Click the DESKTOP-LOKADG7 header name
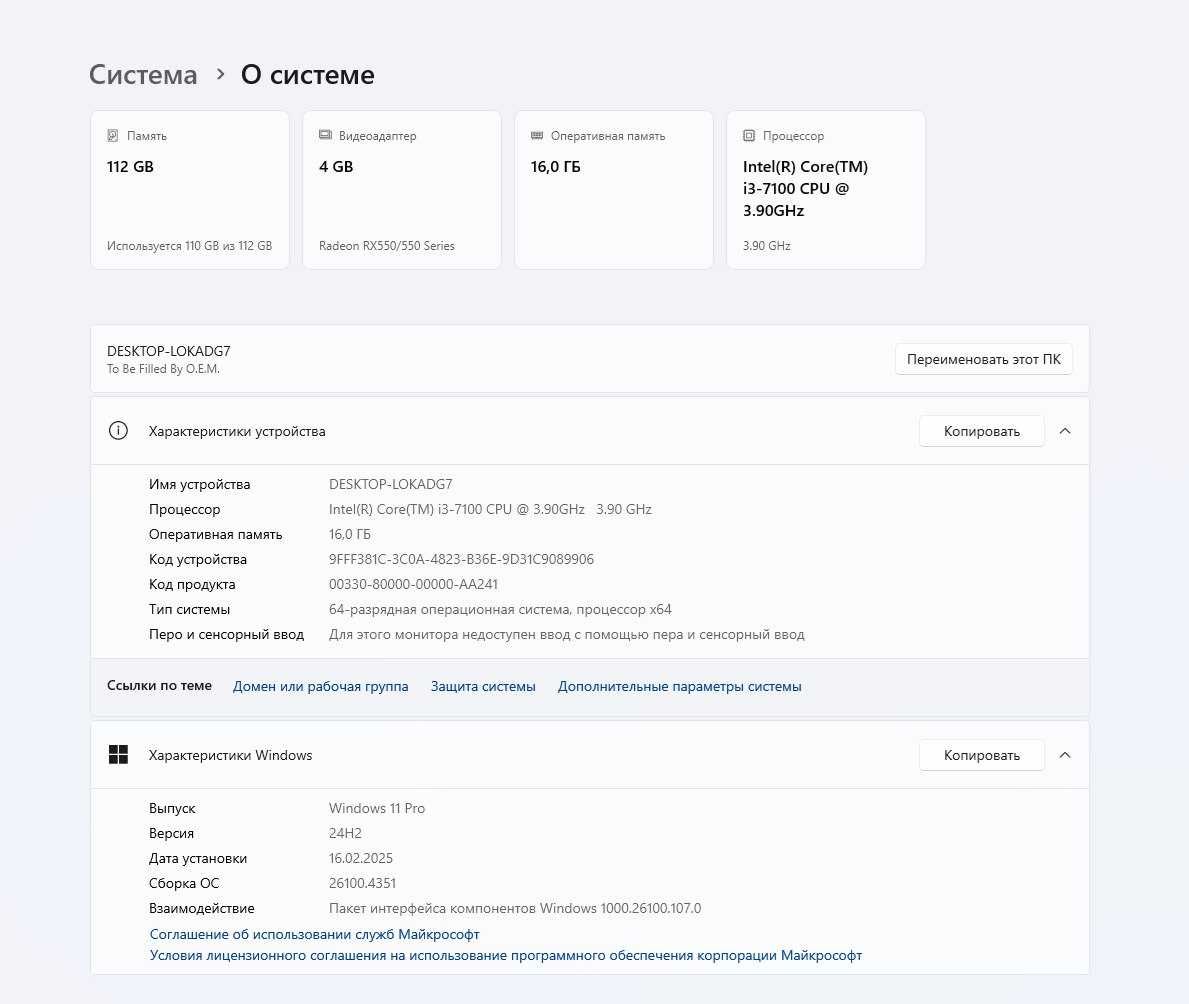The image size is (1189, 1004). (x=168, y=351)
